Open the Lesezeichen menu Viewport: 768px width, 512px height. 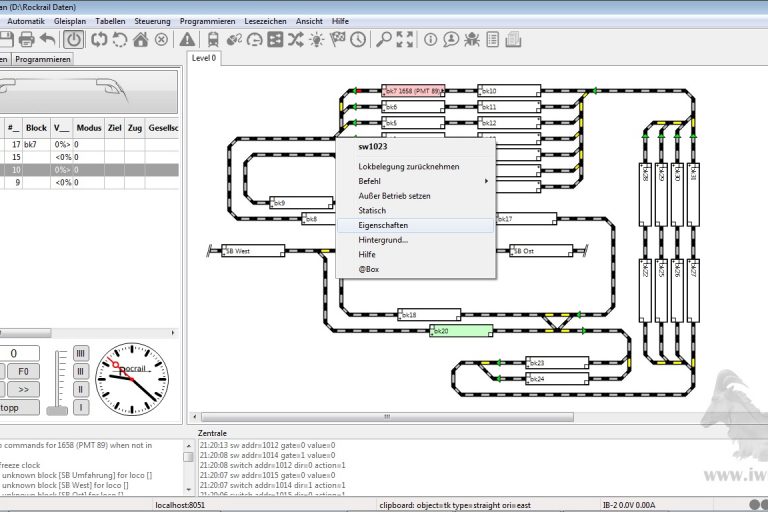click(265, 21)
